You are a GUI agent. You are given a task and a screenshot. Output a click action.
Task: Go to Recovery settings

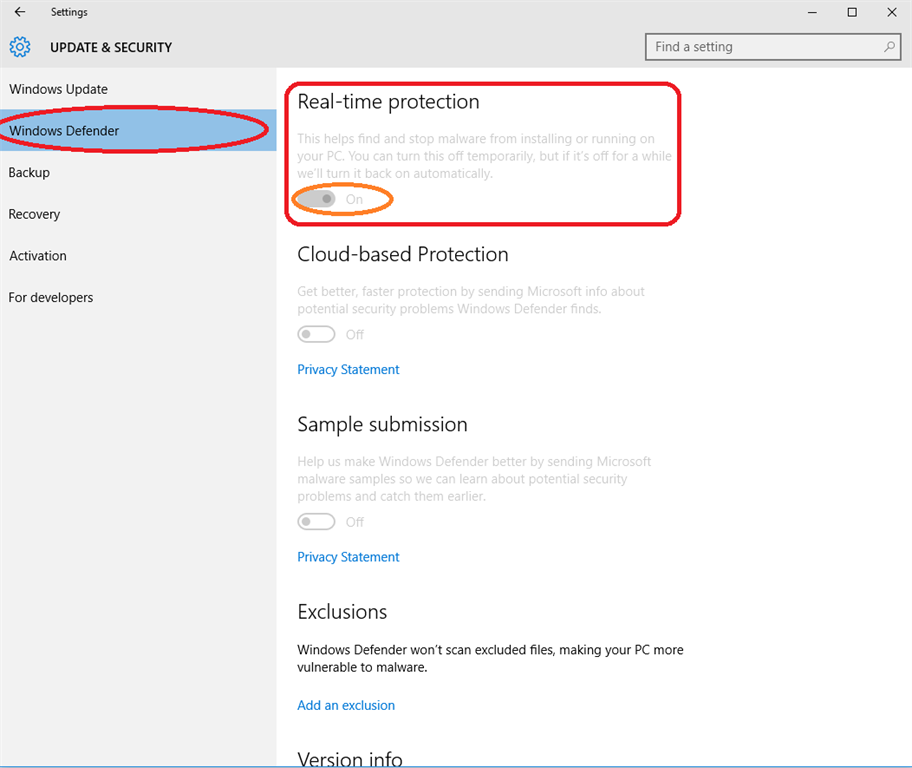click(x=34, y=214)
